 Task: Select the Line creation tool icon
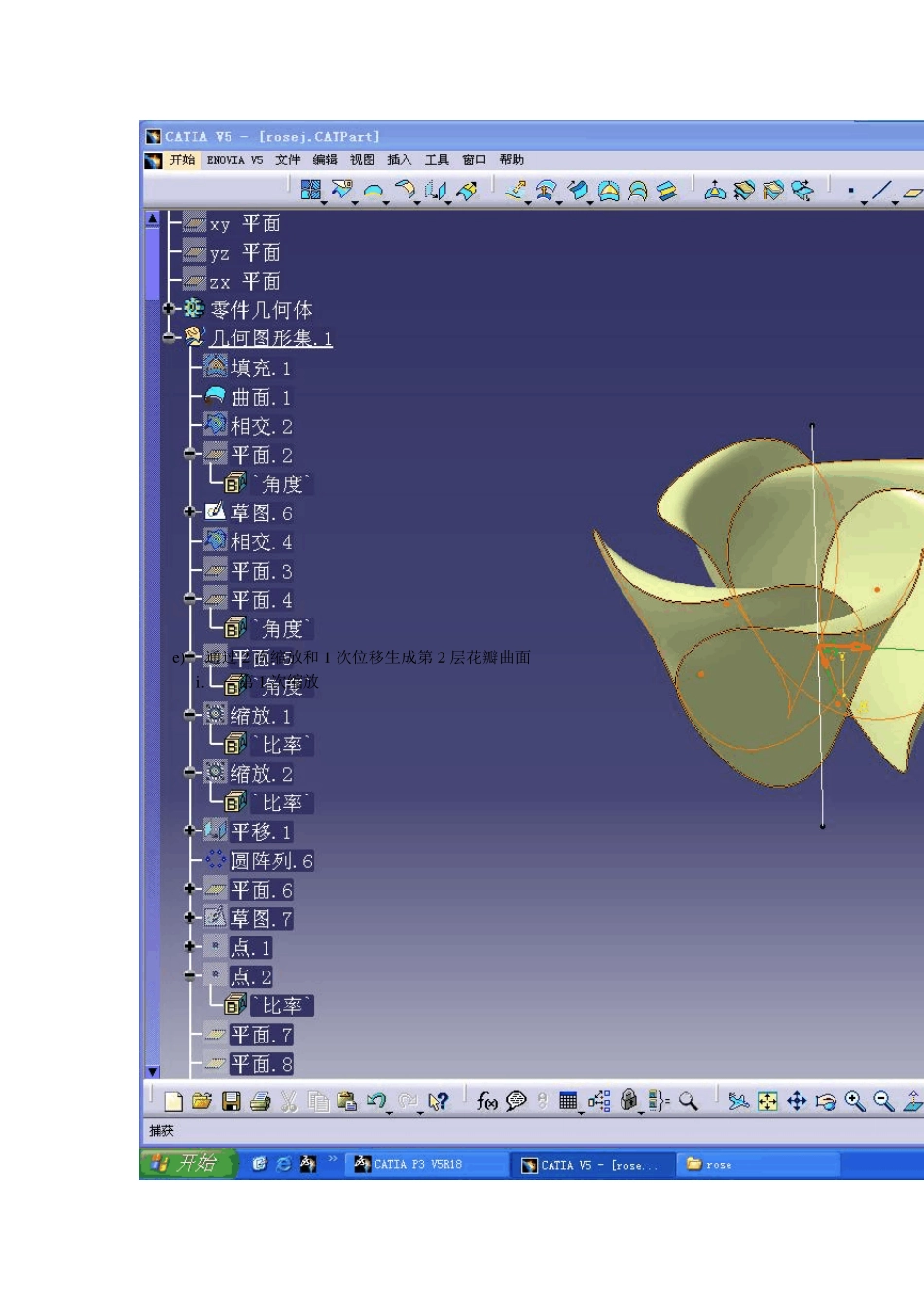pos(881,192)
